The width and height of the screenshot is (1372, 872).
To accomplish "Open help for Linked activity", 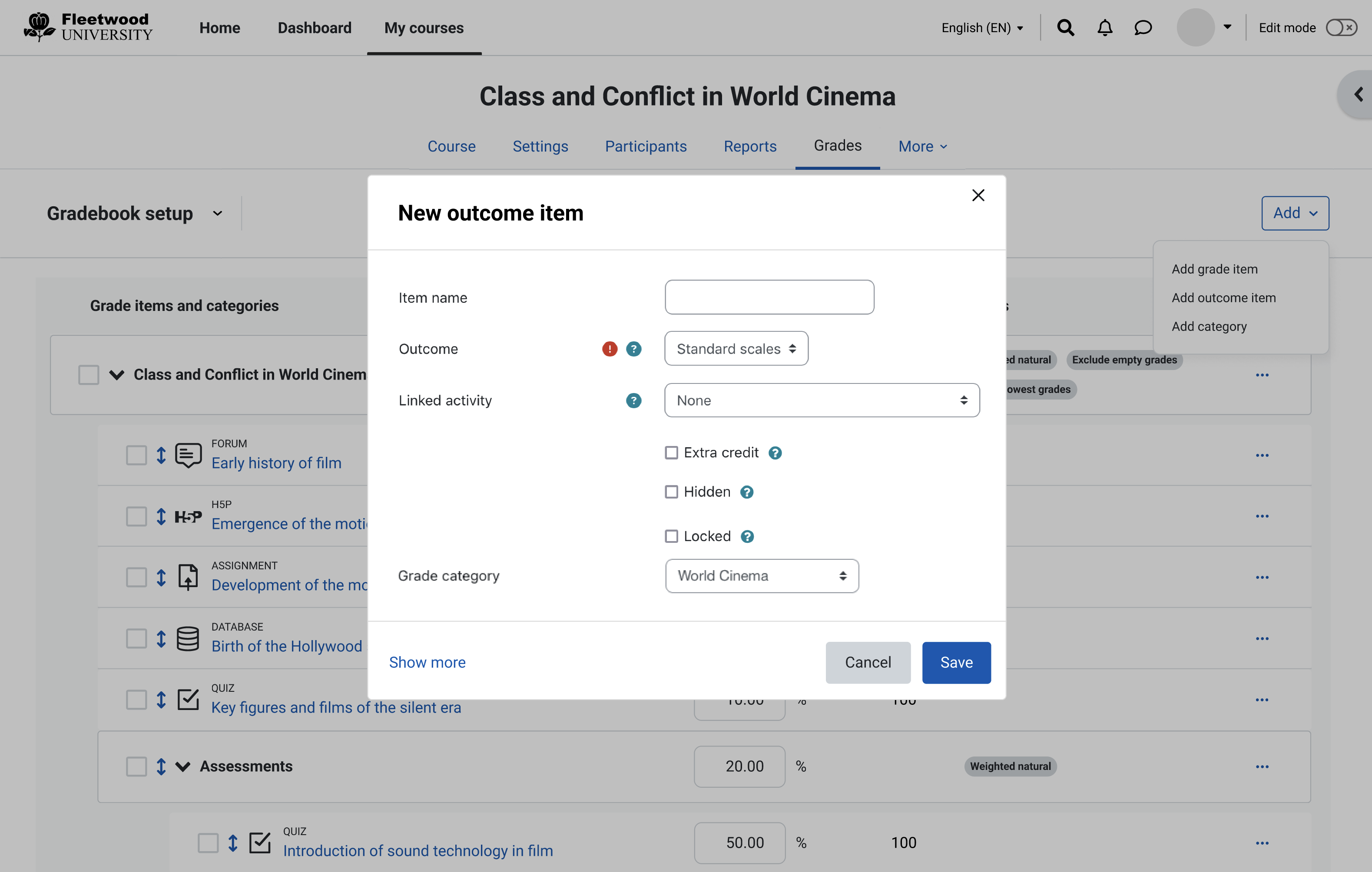I will pyautogui.click(x=633, y=400).
